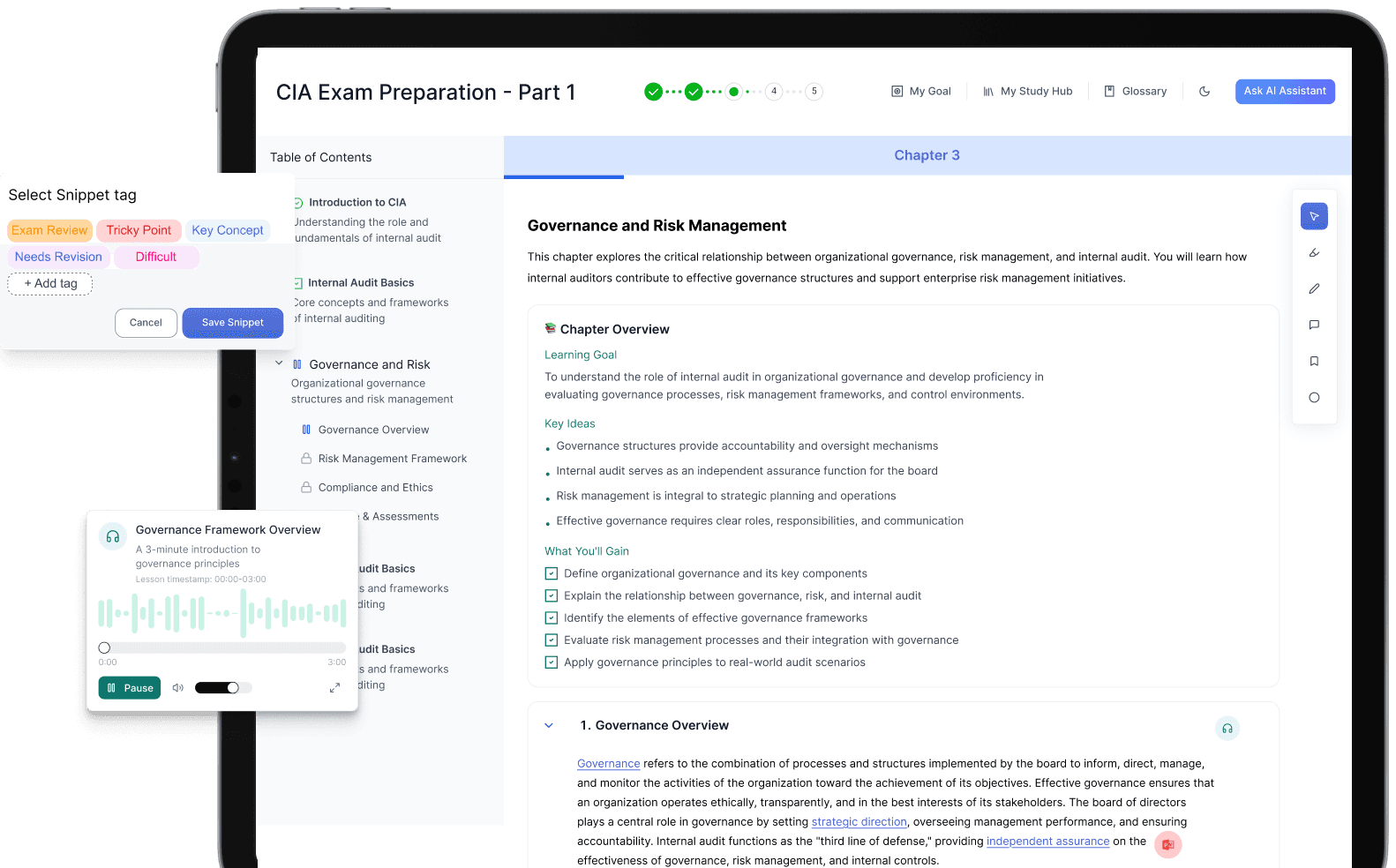Open My Goal from the top menu
1396x868 pixels.
point(921,91)
